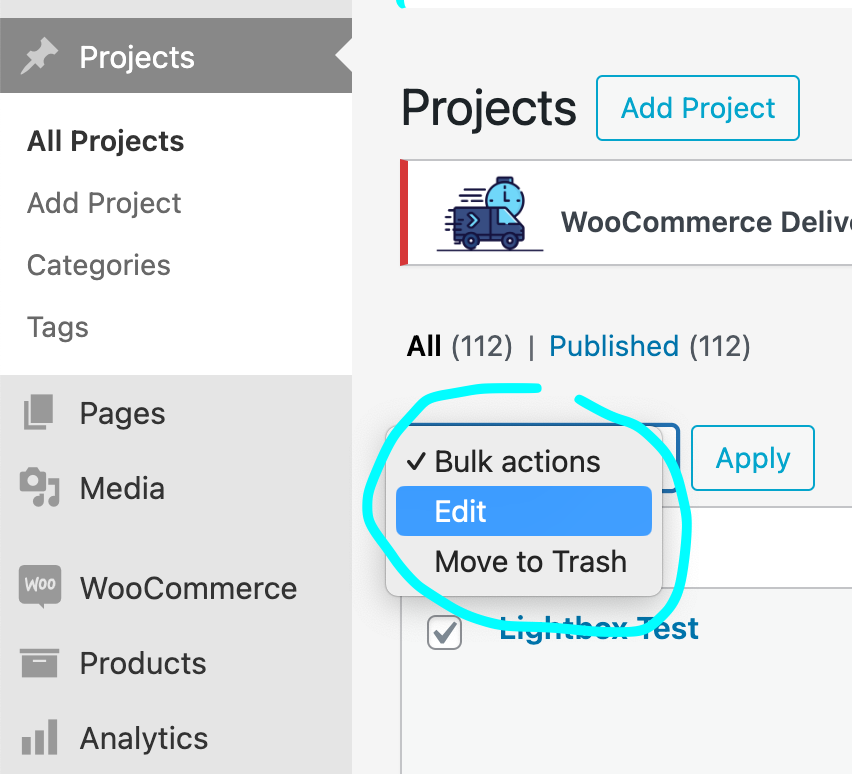Open the Categories submenu item
This screenshot has height=774, width=852.
(98, 265)
